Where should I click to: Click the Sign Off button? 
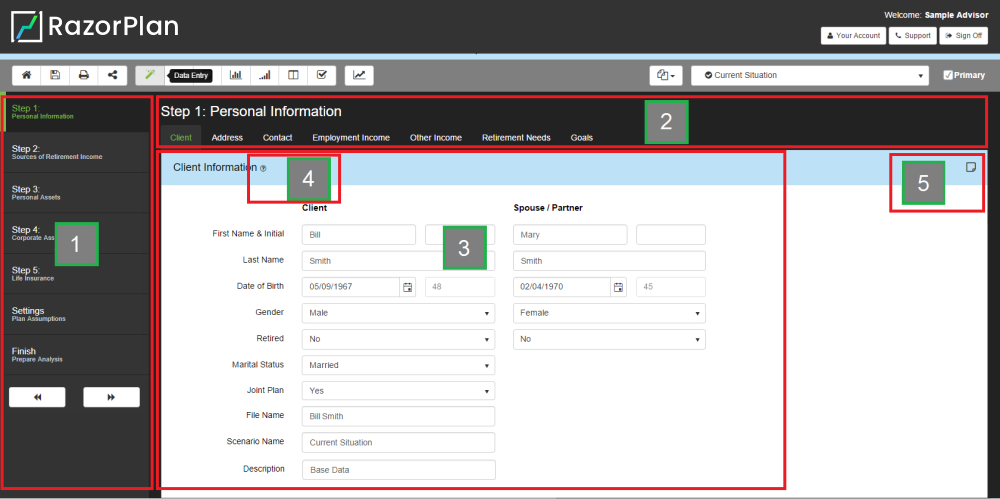point(964,35)
